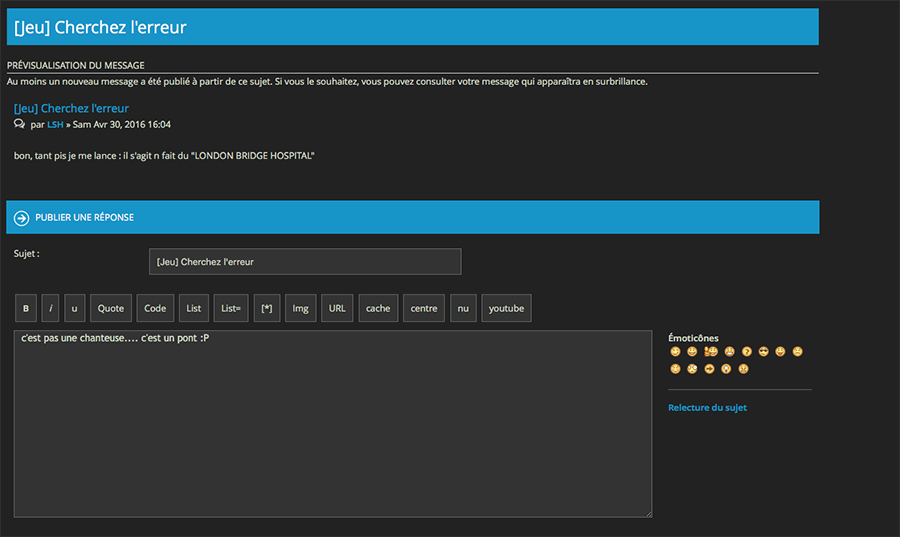Apply italic with the i button
This screenshot has width=900, height=537.
50,308
